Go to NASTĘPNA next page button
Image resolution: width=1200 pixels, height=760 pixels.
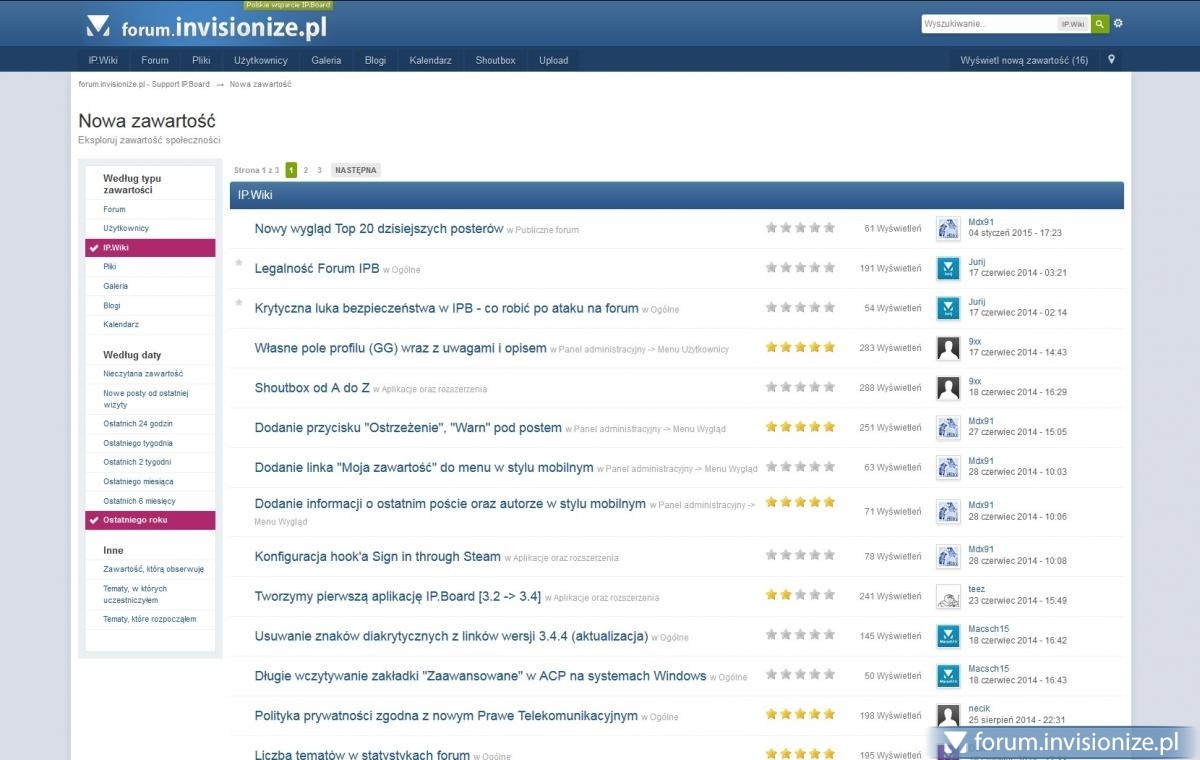[356, 170]
